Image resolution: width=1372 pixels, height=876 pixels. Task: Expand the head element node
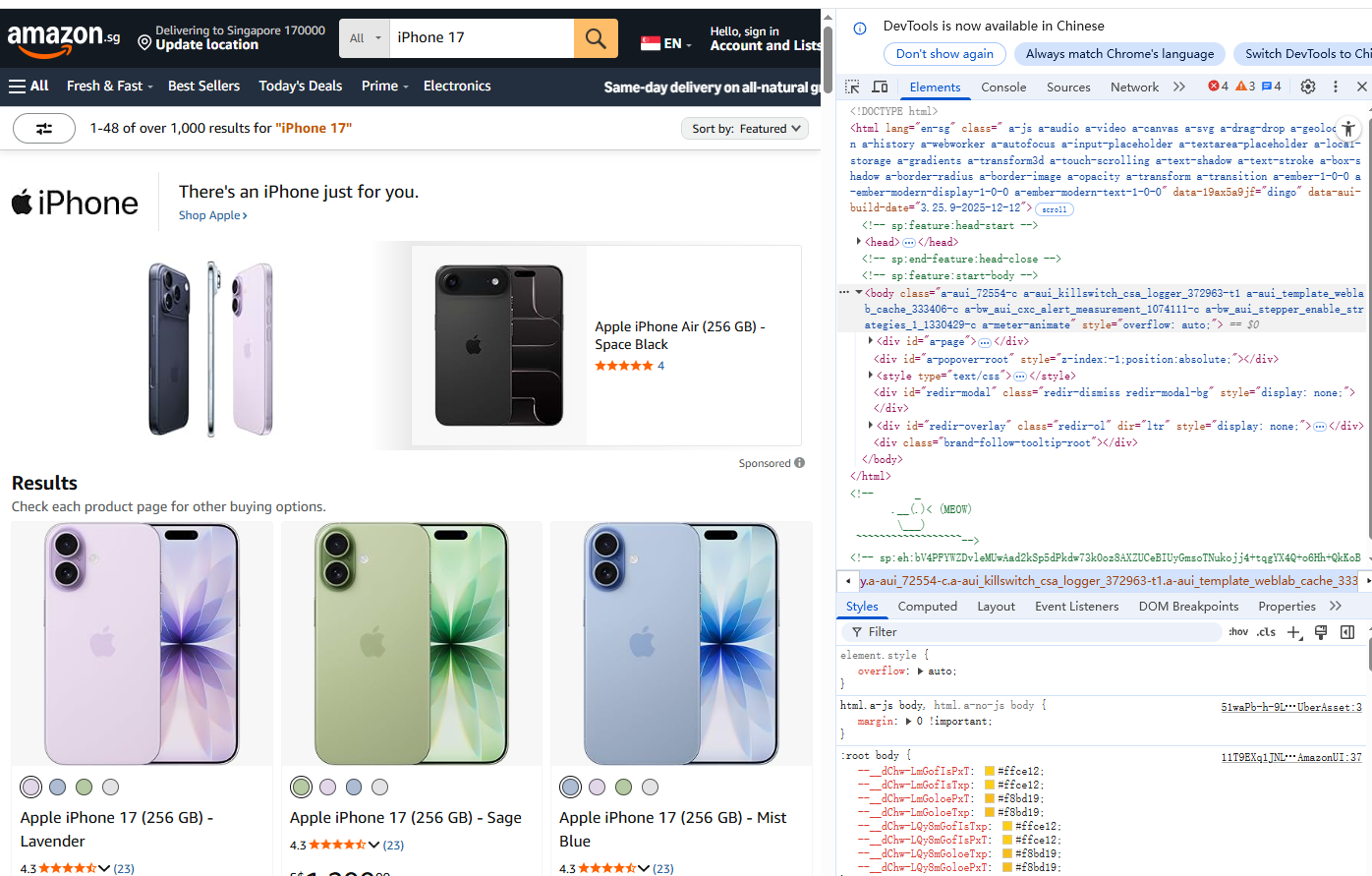(x=859, y=242)
